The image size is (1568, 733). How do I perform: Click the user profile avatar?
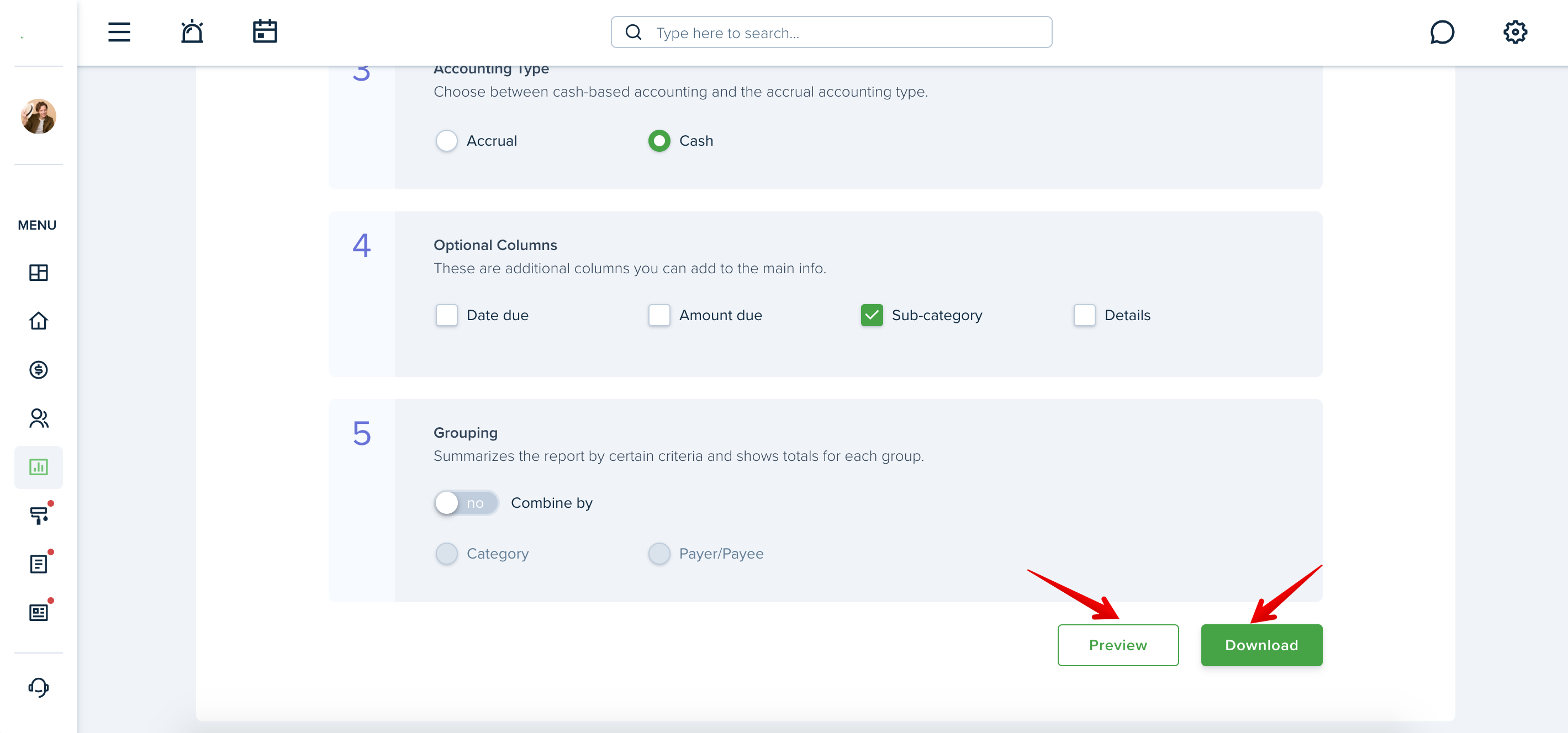point(38,116)
